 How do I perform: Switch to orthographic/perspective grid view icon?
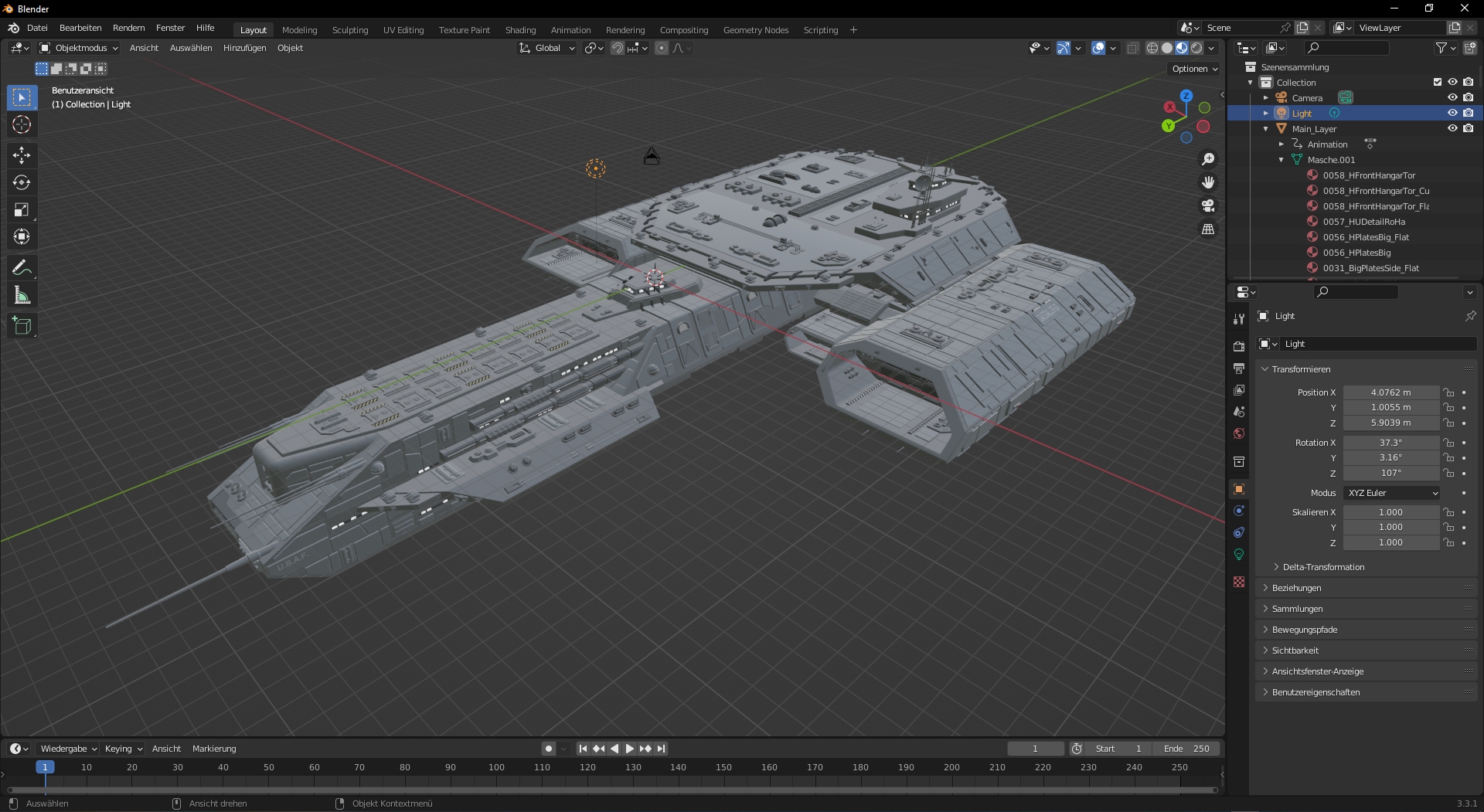pos(1207,229)
